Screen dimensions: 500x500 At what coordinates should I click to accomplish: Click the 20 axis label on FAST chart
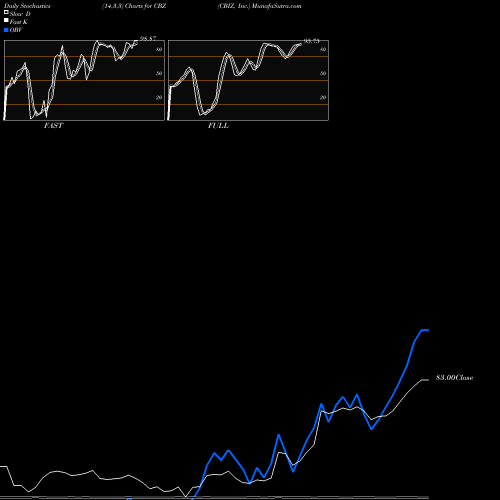tap(159, 97)
